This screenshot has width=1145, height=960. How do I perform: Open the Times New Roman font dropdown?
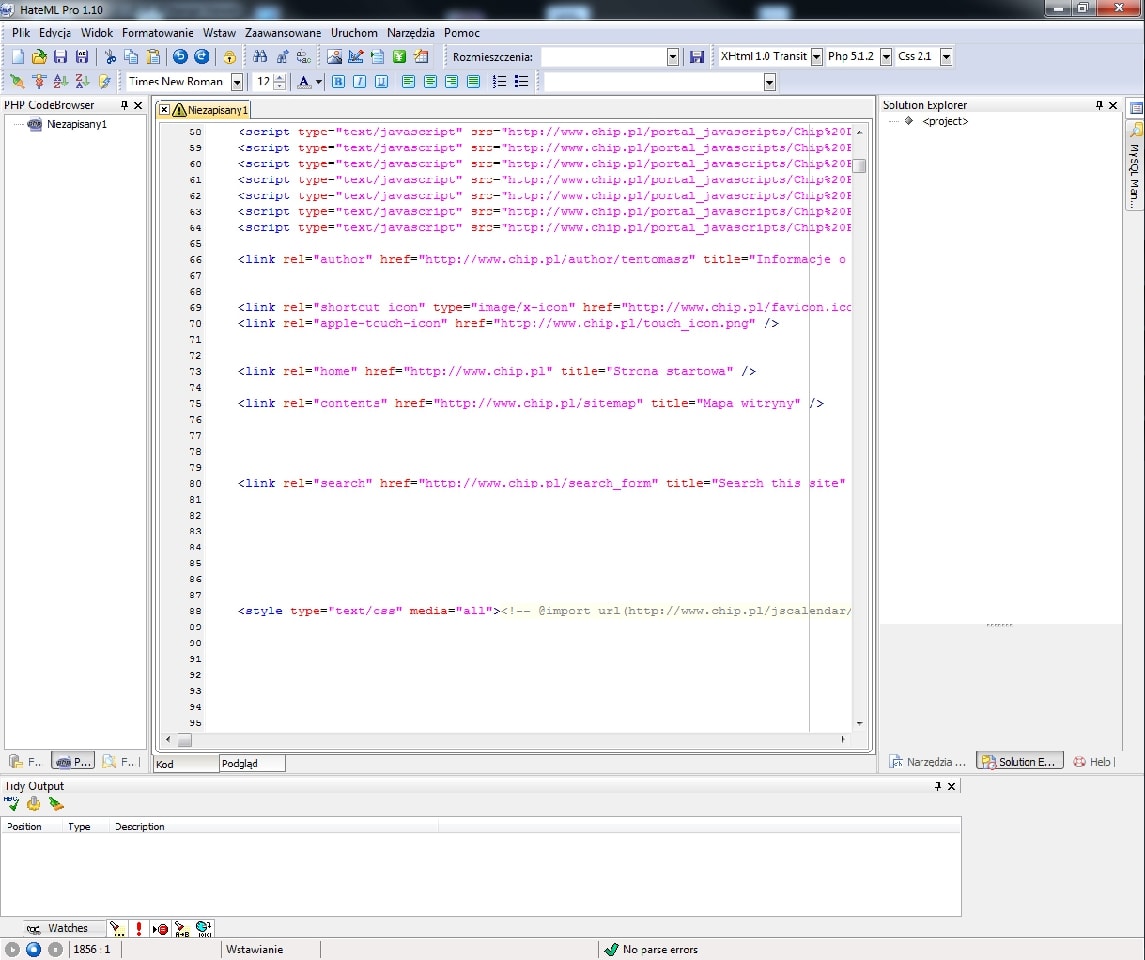(235, 81)
